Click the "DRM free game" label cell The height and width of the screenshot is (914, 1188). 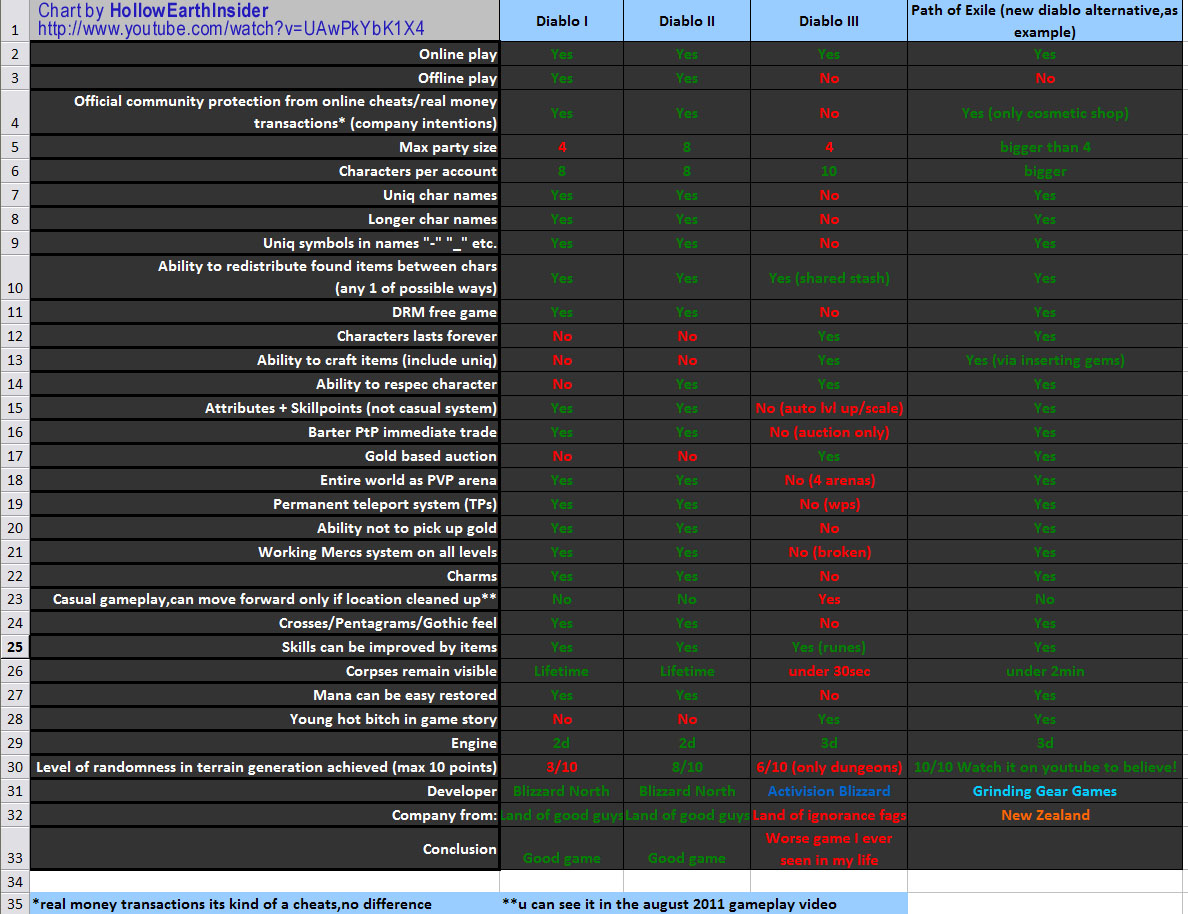tap(264, 312)
